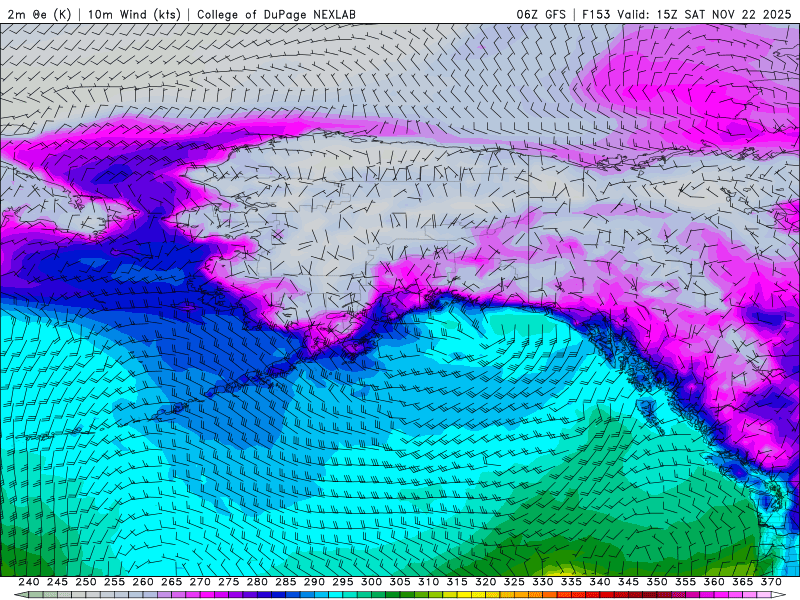The height and width of the screenshot is (600, 800).
Task: Click the 350 value on the color scale
Action: tap(657, 582)
